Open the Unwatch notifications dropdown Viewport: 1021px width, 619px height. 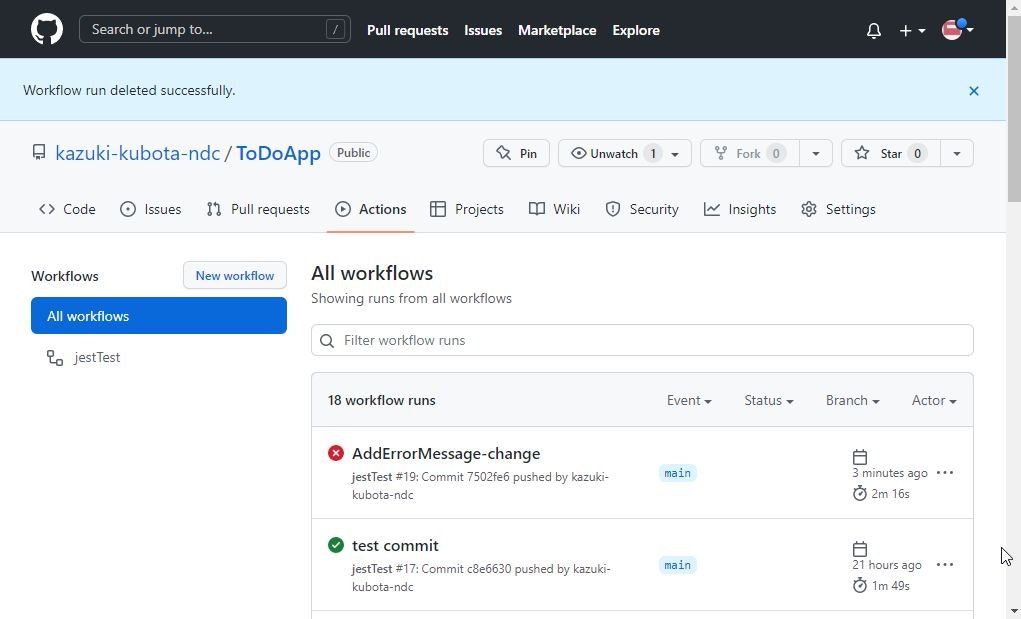[x=624, y=153]
